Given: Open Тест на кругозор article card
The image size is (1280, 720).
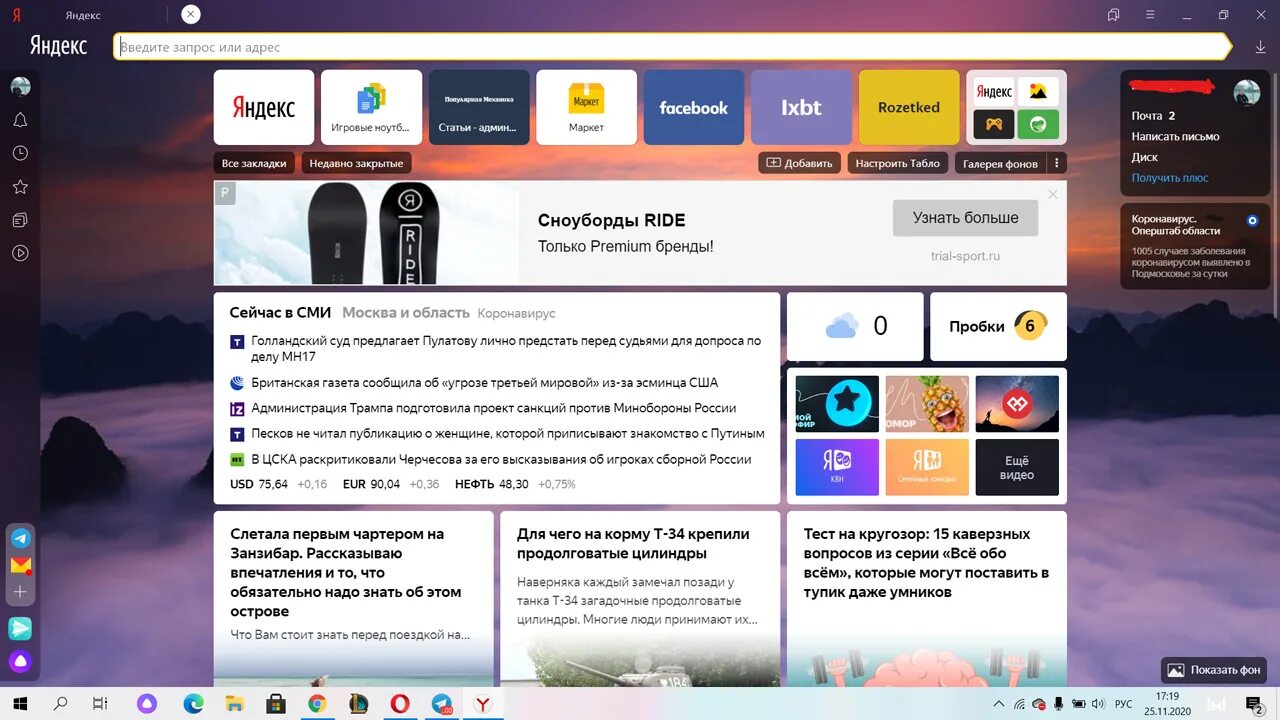Looking at the screenshot, I should [x=927, y=599].
